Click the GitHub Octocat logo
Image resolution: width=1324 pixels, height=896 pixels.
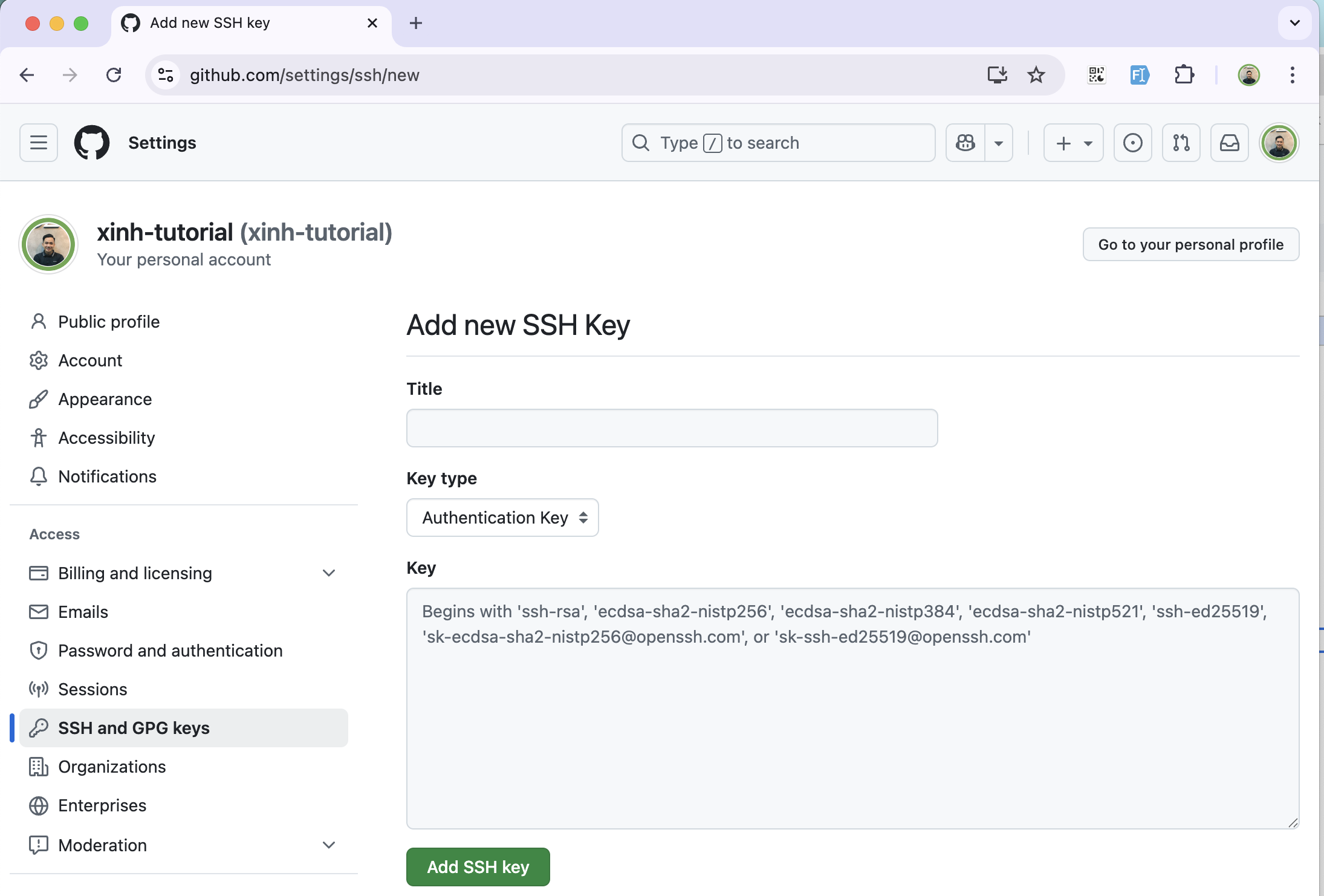pyautogui.click(x=91, y=143)
